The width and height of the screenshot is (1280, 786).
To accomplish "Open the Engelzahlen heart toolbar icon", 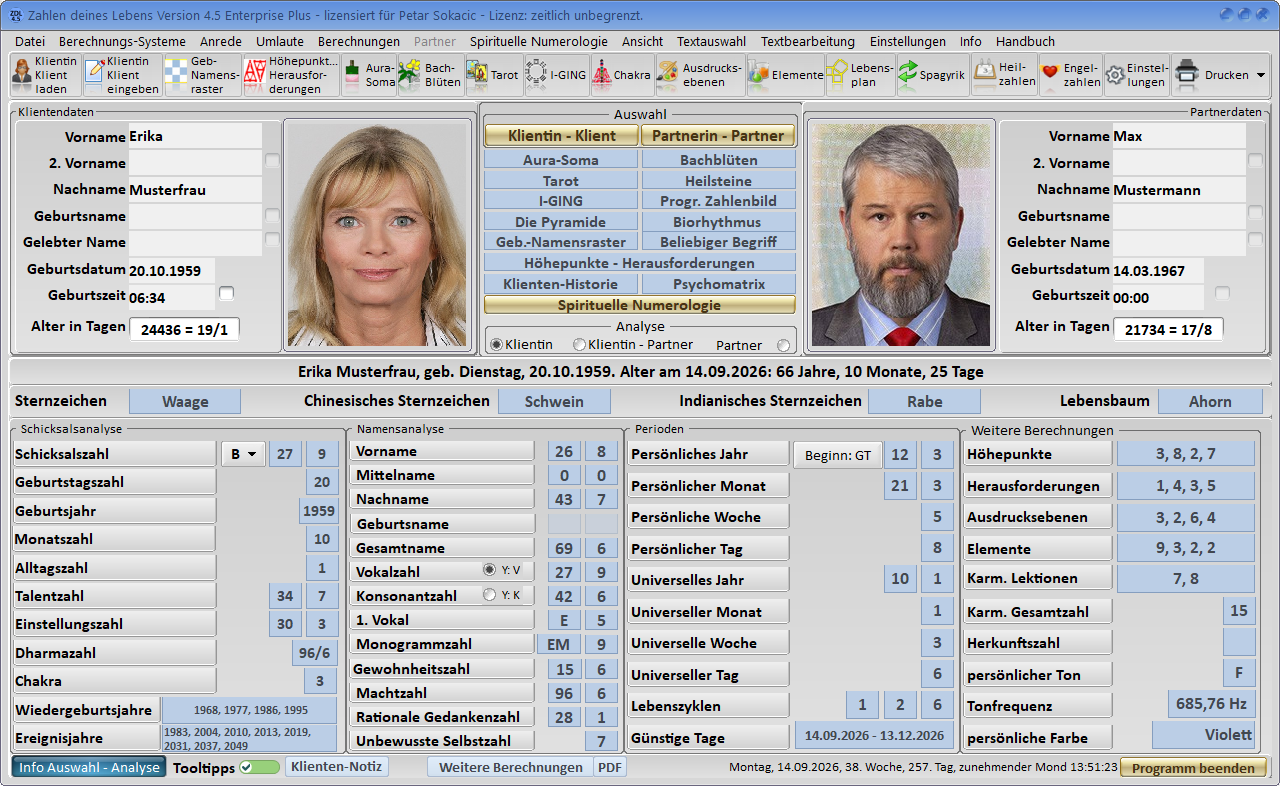I will pyautogui.click(x=1071, y=75).
